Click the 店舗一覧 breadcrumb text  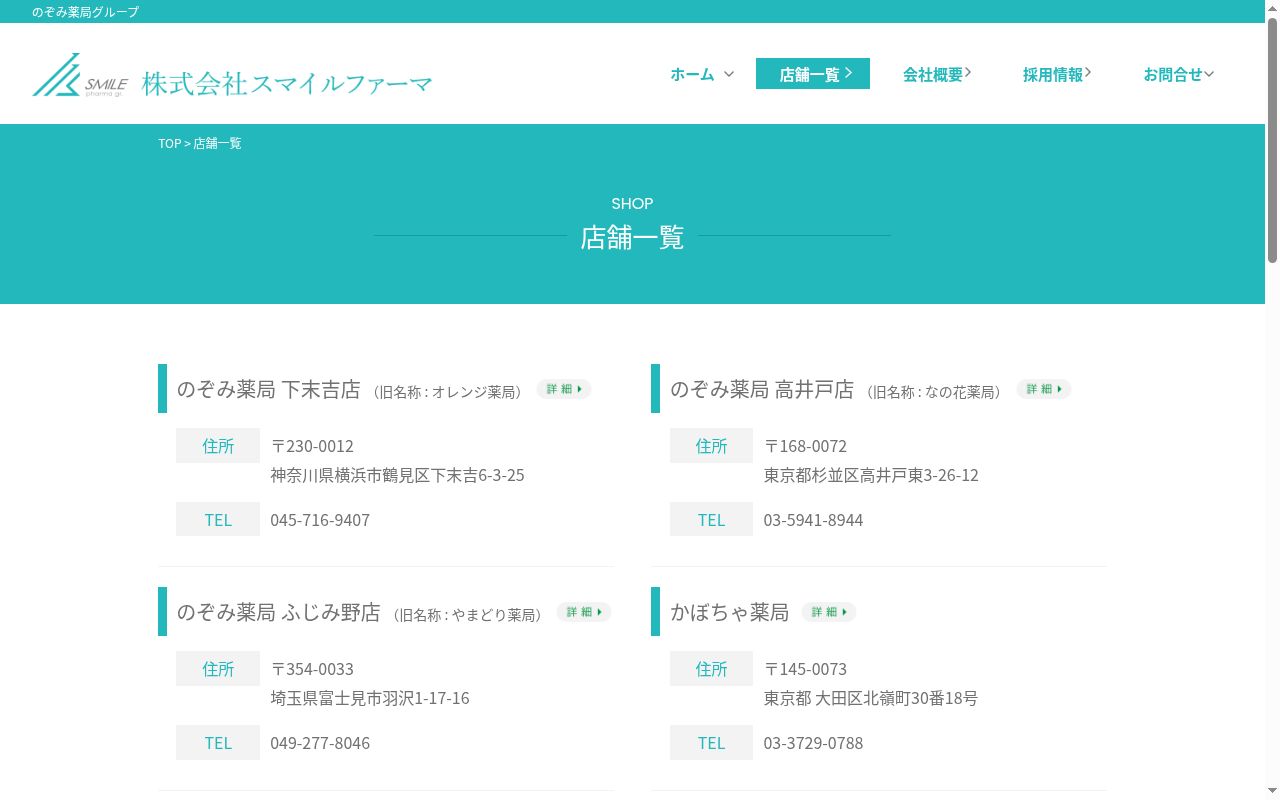(x=217, y=143)
